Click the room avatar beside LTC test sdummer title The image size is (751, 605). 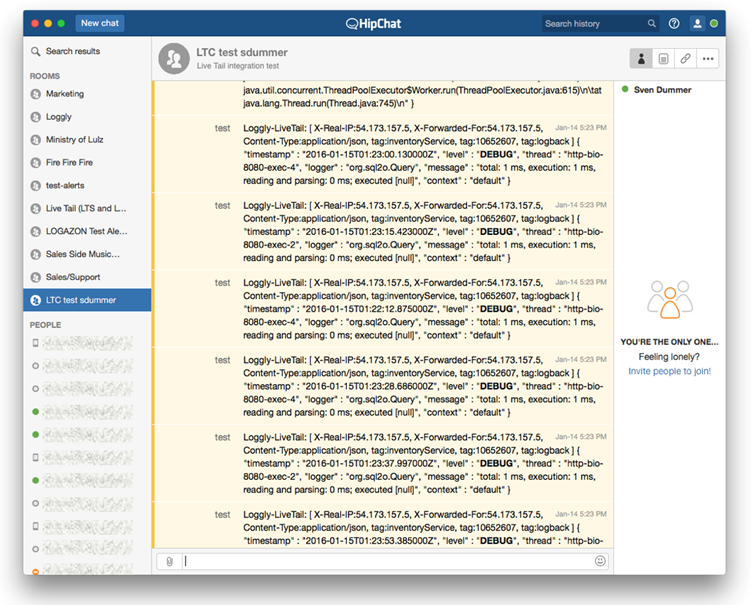click(x=174, y=58)
